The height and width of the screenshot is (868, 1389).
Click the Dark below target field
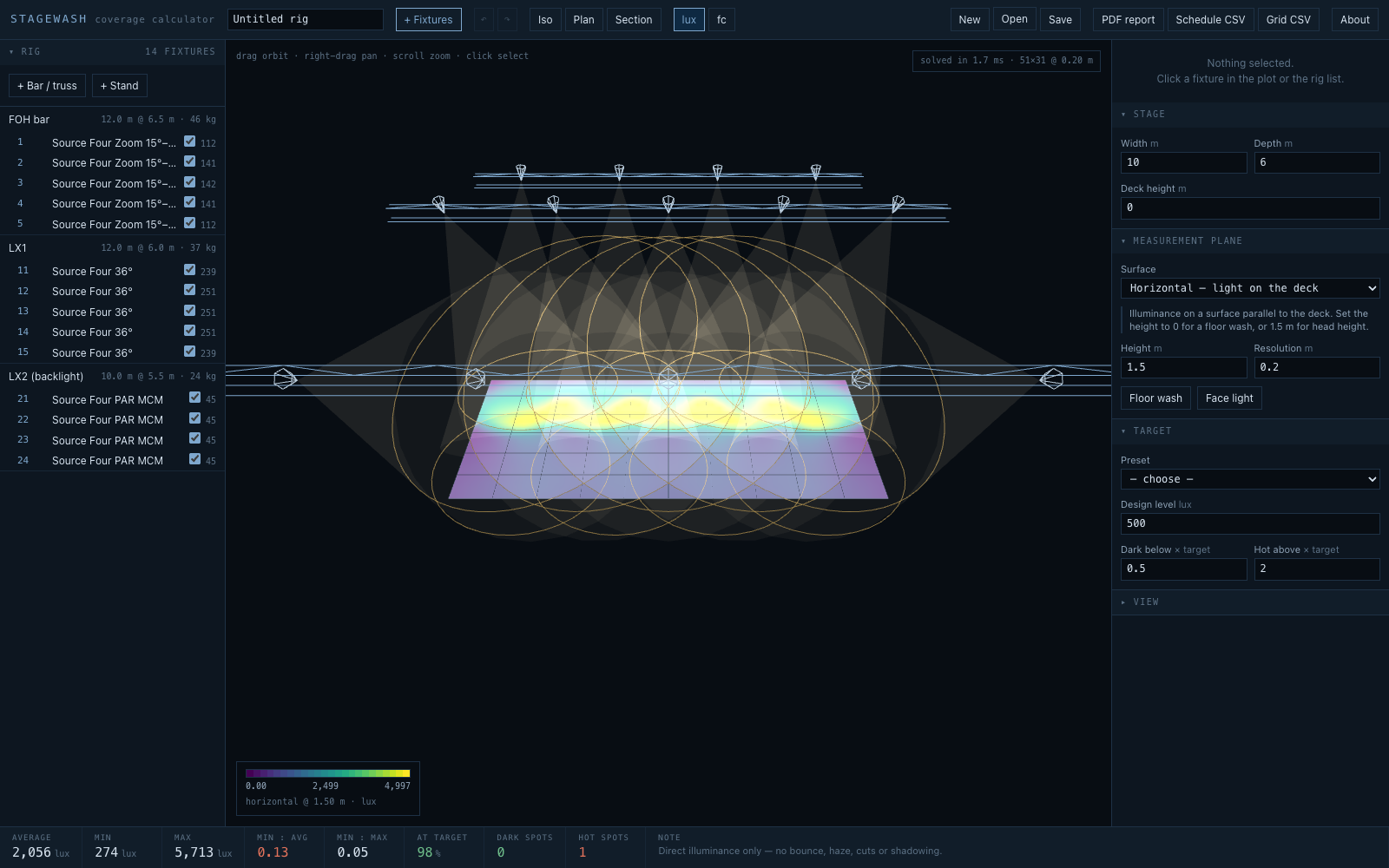point(1183,569)
